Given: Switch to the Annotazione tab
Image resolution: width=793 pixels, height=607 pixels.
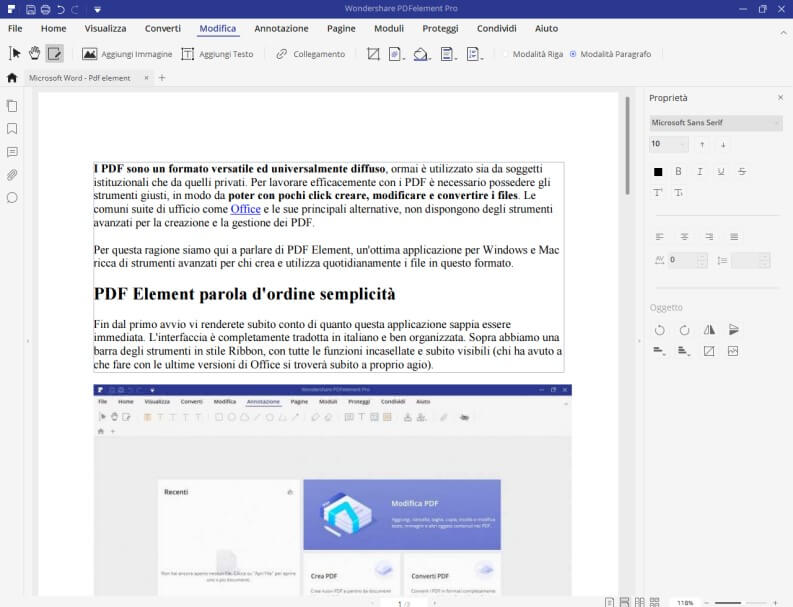Looking at the screenshot, I should [281, 28].
